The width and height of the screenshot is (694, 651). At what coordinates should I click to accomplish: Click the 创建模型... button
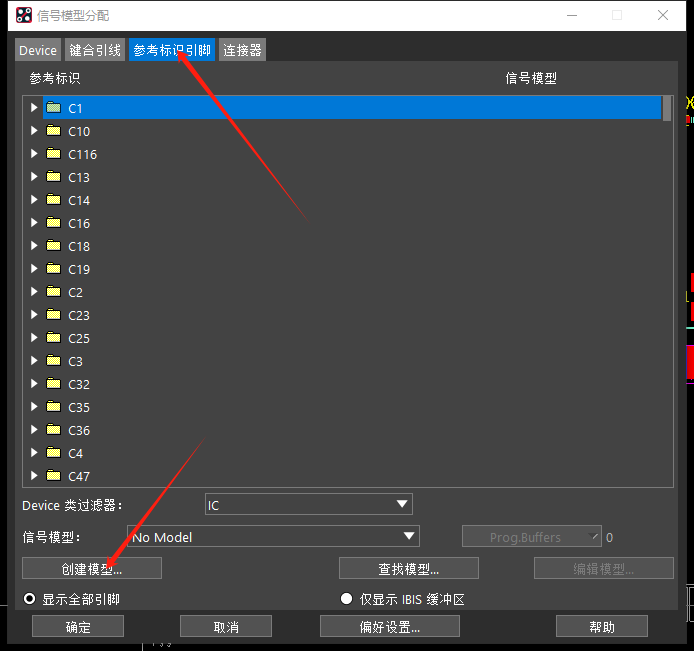[92, 568]
